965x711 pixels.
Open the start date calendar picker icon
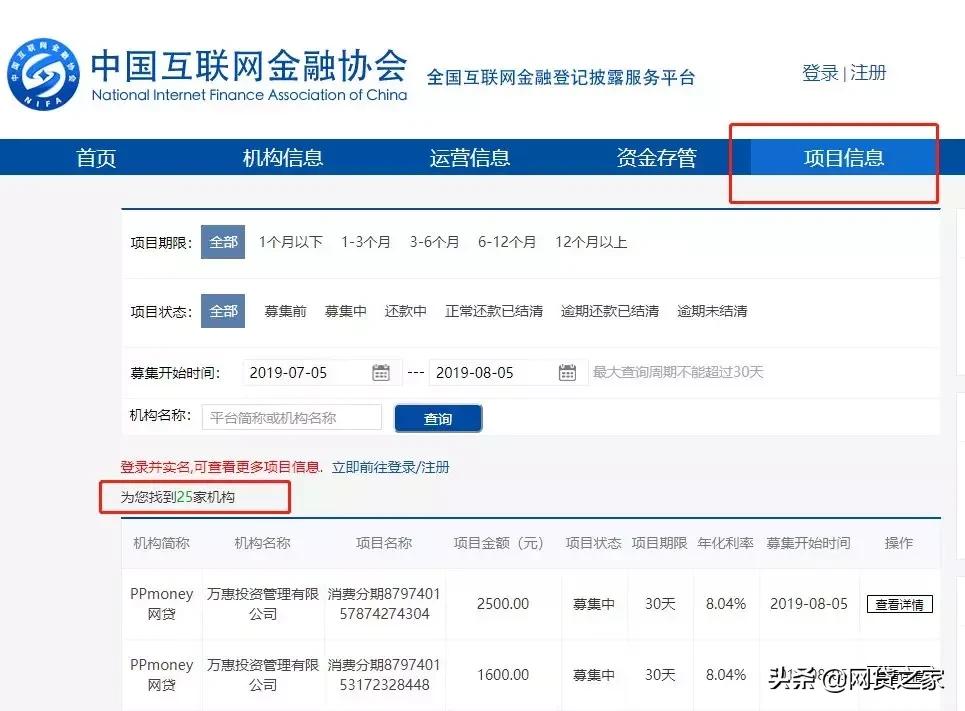point(380,371)
